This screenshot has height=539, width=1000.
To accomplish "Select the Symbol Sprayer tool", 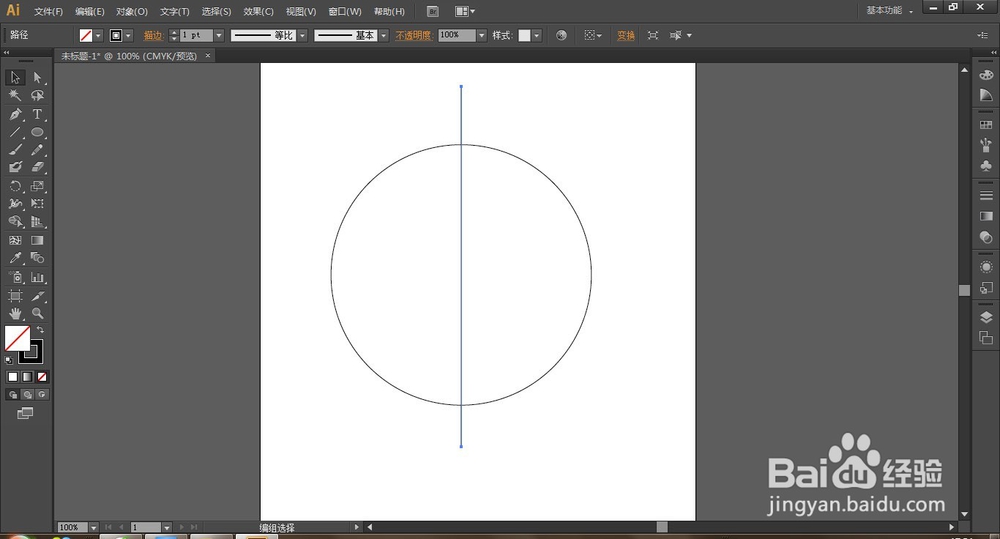I will (x=15, y=277).
